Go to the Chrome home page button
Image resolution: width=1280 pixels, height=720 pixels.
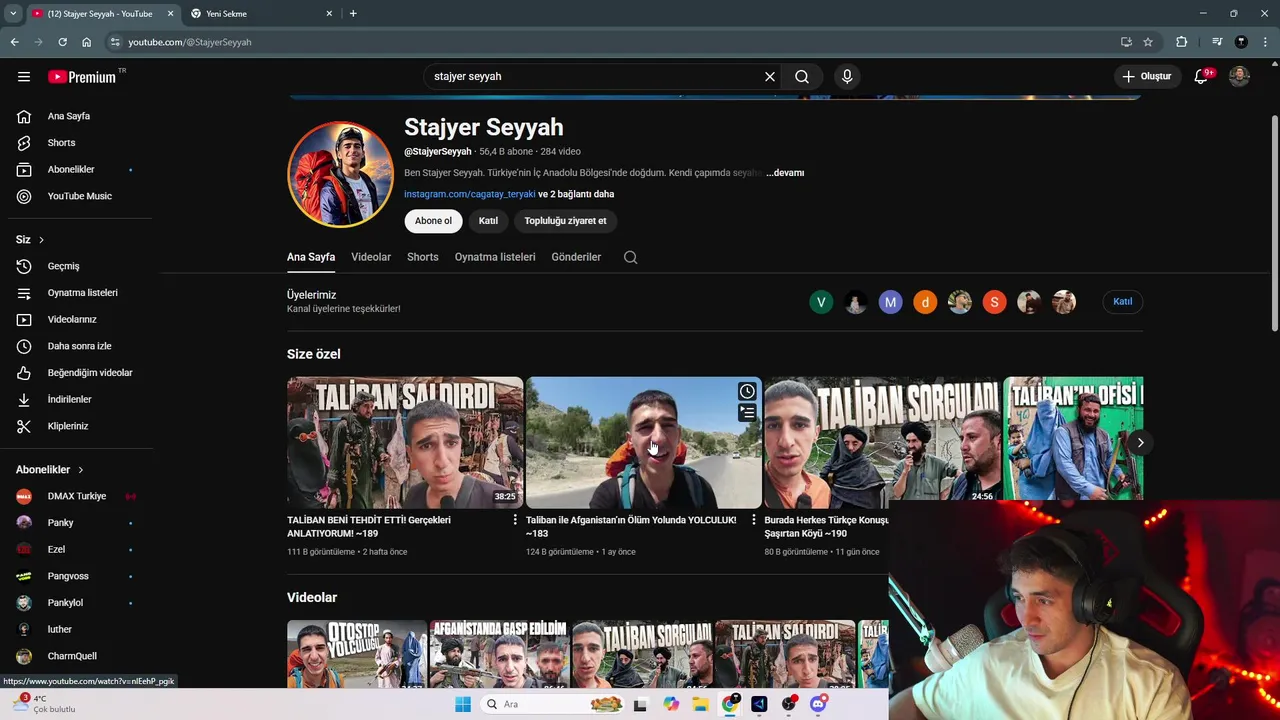coord(87,42)
